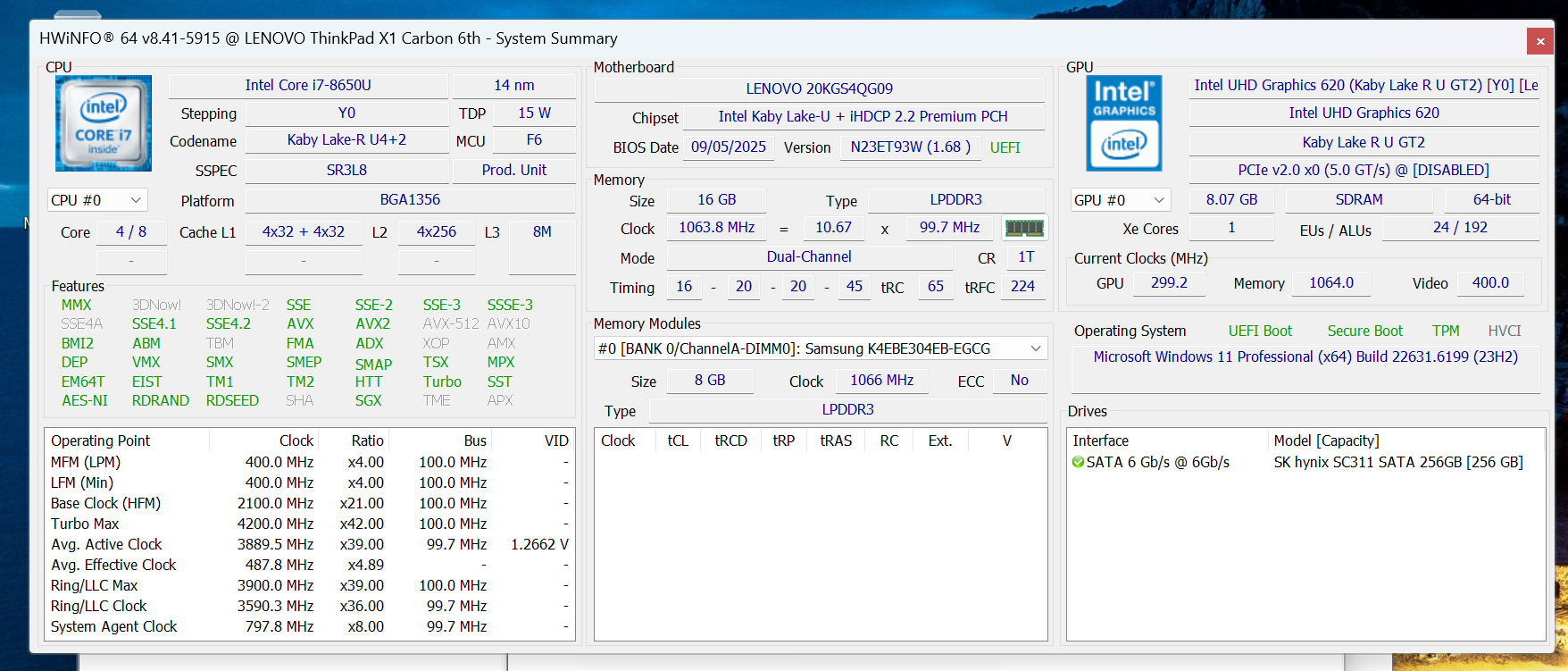Select the 16 GB memory size value
This screenshot has width=1568, height=671.
coord(717,200)
